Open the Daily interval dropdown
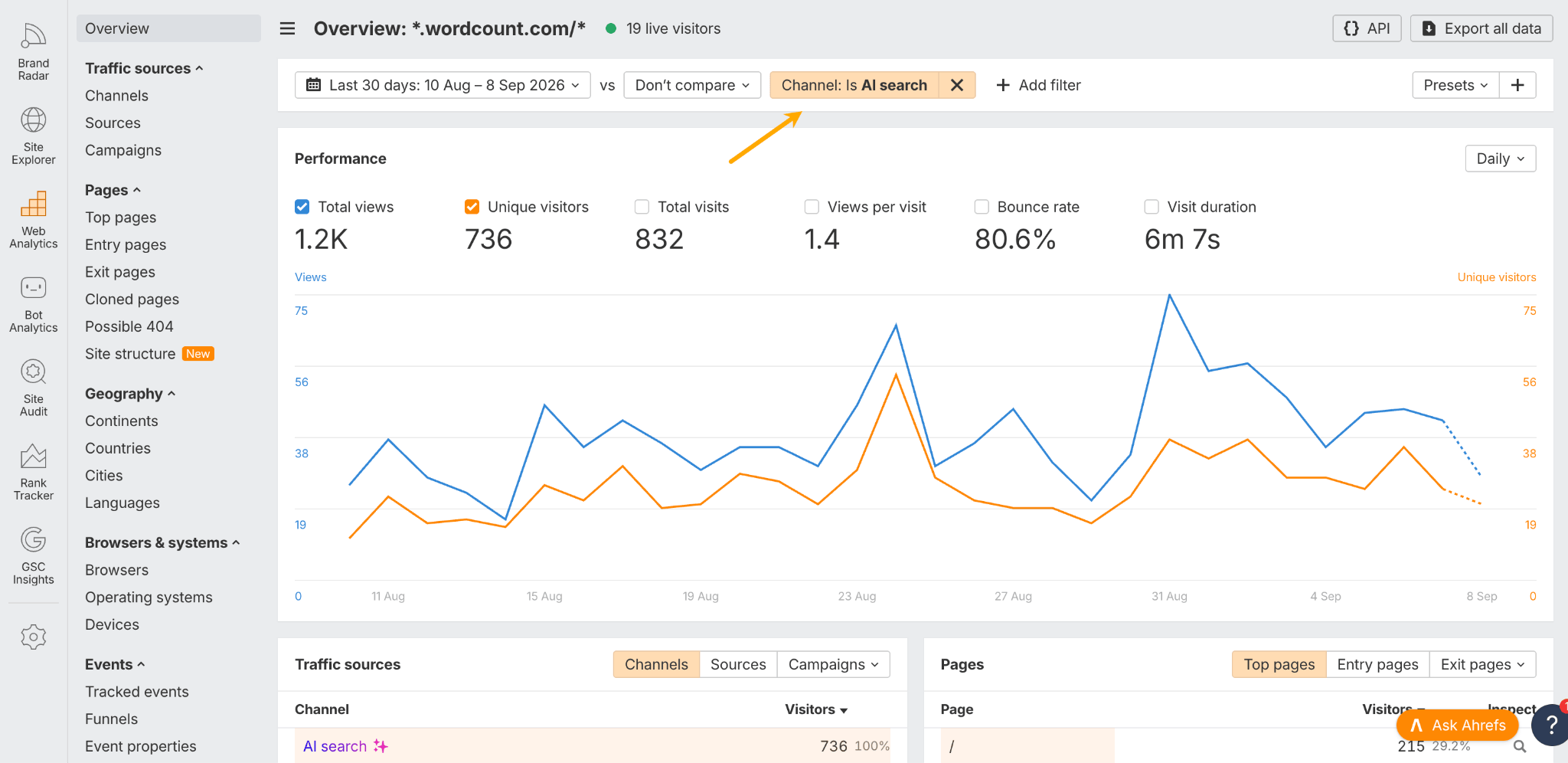The image size is (1568, 763). (1501, 159)
